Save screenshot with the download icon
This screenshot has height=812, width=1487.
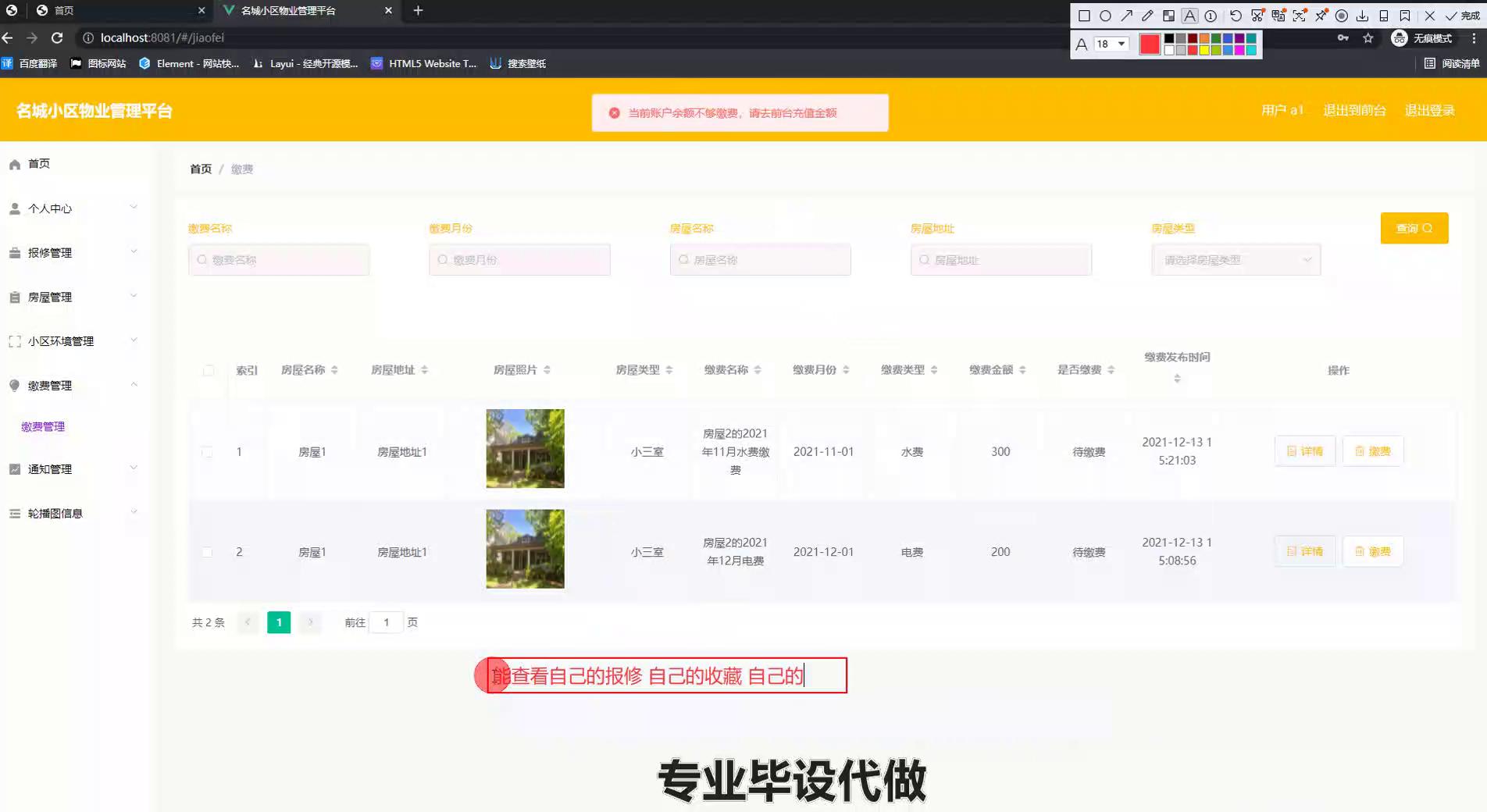tap(1362, 16)
